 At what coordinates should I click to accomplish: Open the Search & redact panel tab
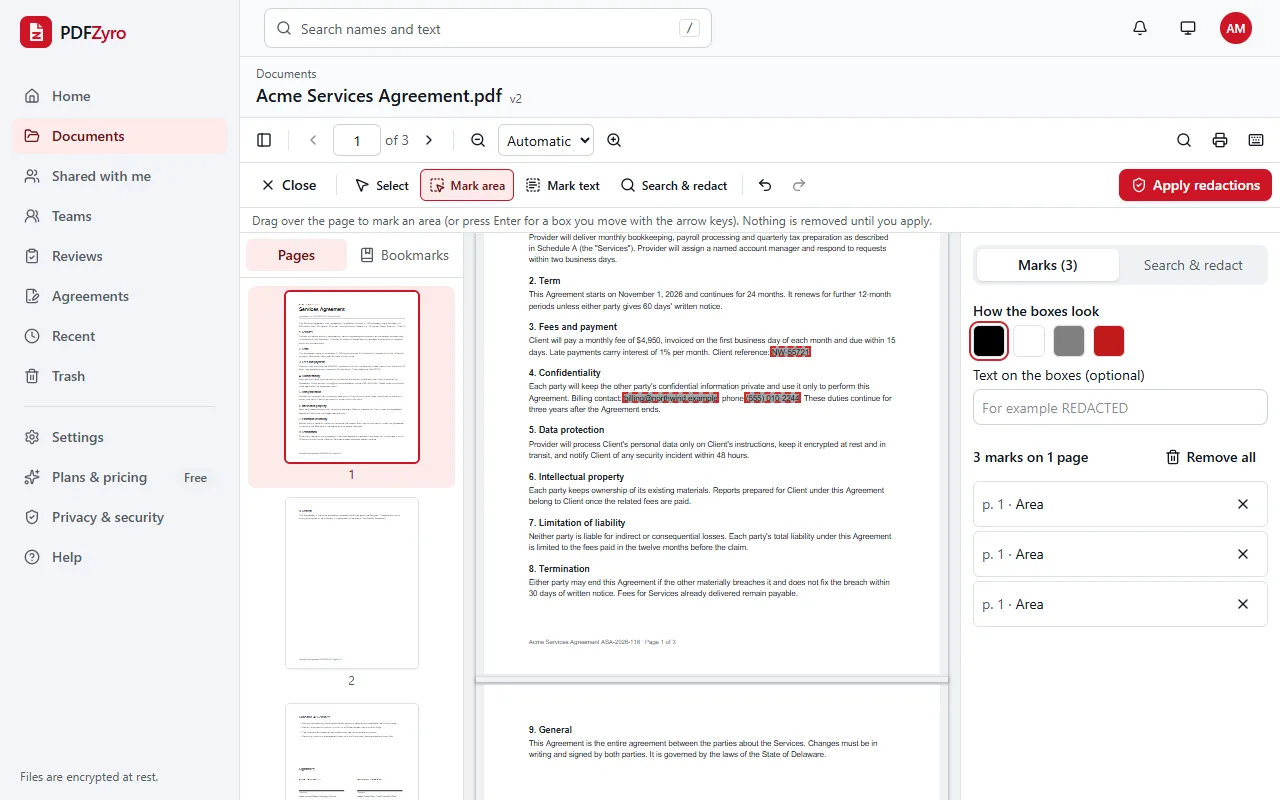click(1193, 265)
